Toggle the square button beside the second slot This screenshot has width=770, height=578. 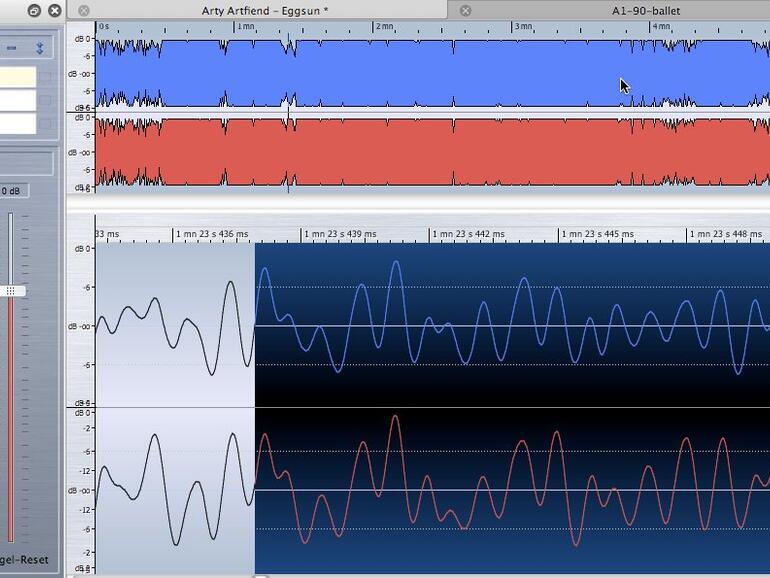tap(46, 100)
